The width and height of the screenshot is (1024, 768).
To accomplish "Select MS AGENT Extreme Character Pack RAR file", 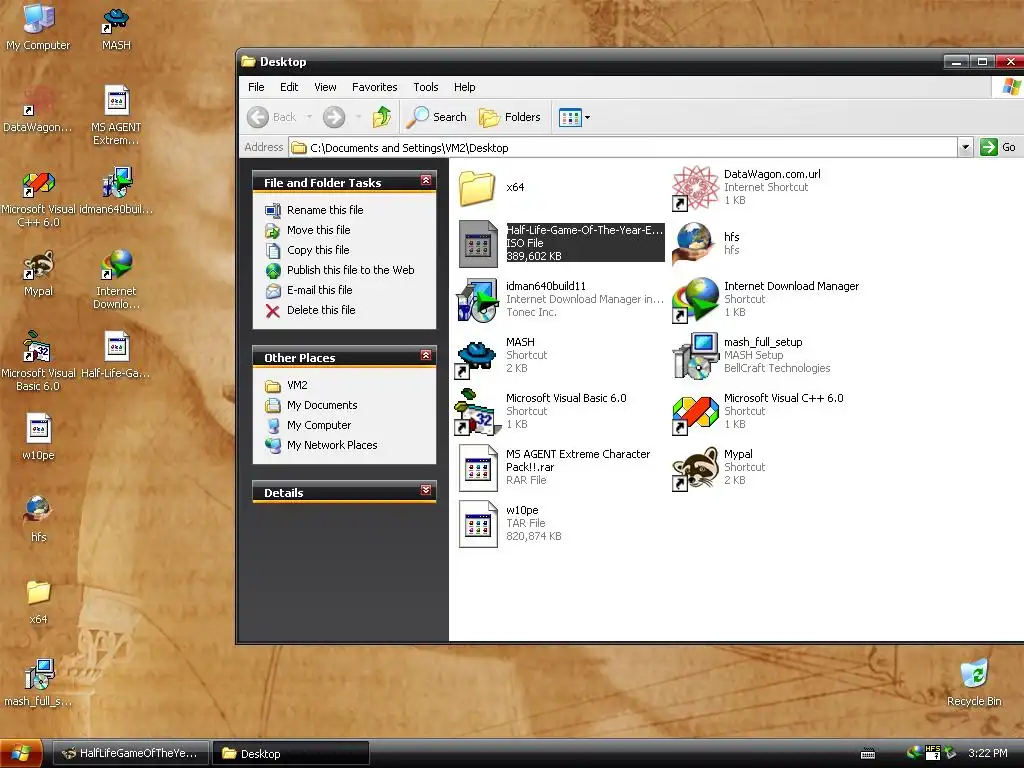I will 555,468.
